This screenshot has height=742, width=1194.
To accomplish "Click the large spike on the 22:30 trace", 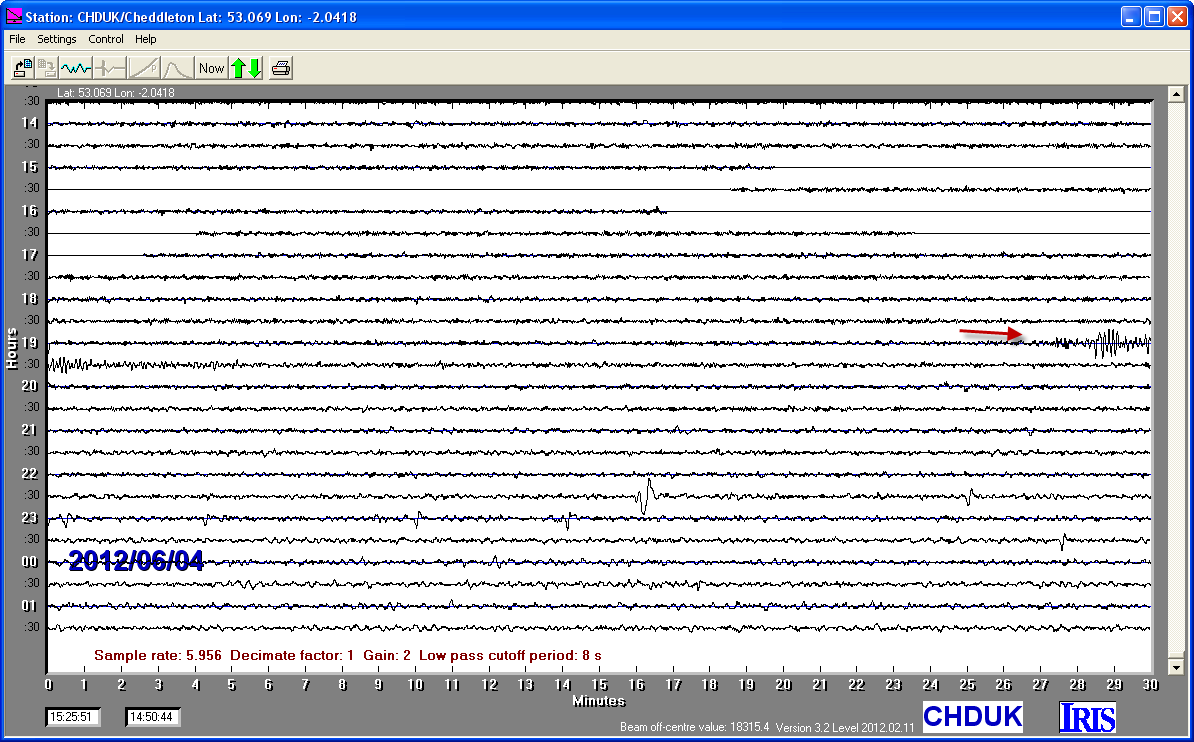I will click(x=646, y=496).
